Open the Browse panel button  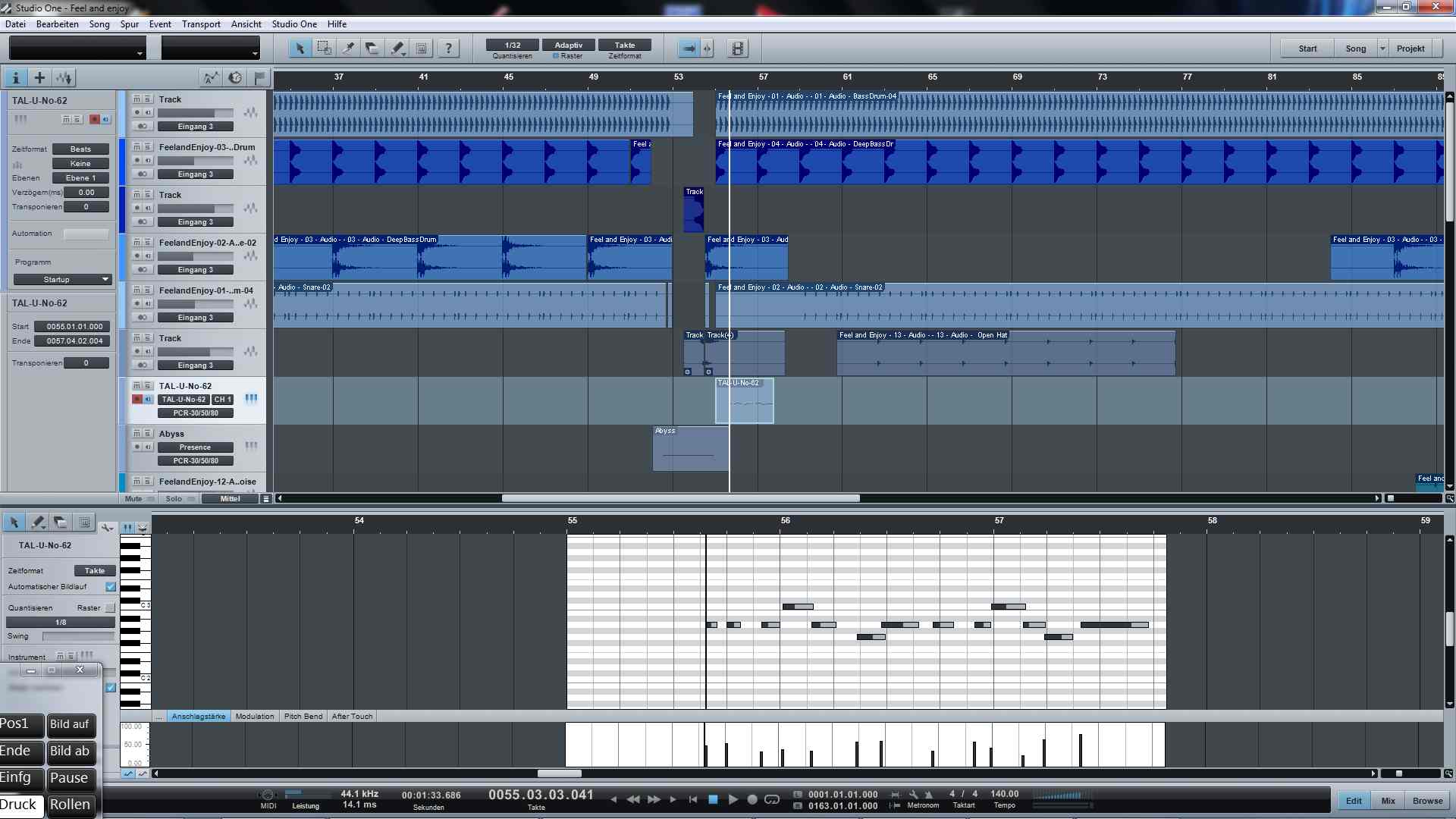point(1427,801)
